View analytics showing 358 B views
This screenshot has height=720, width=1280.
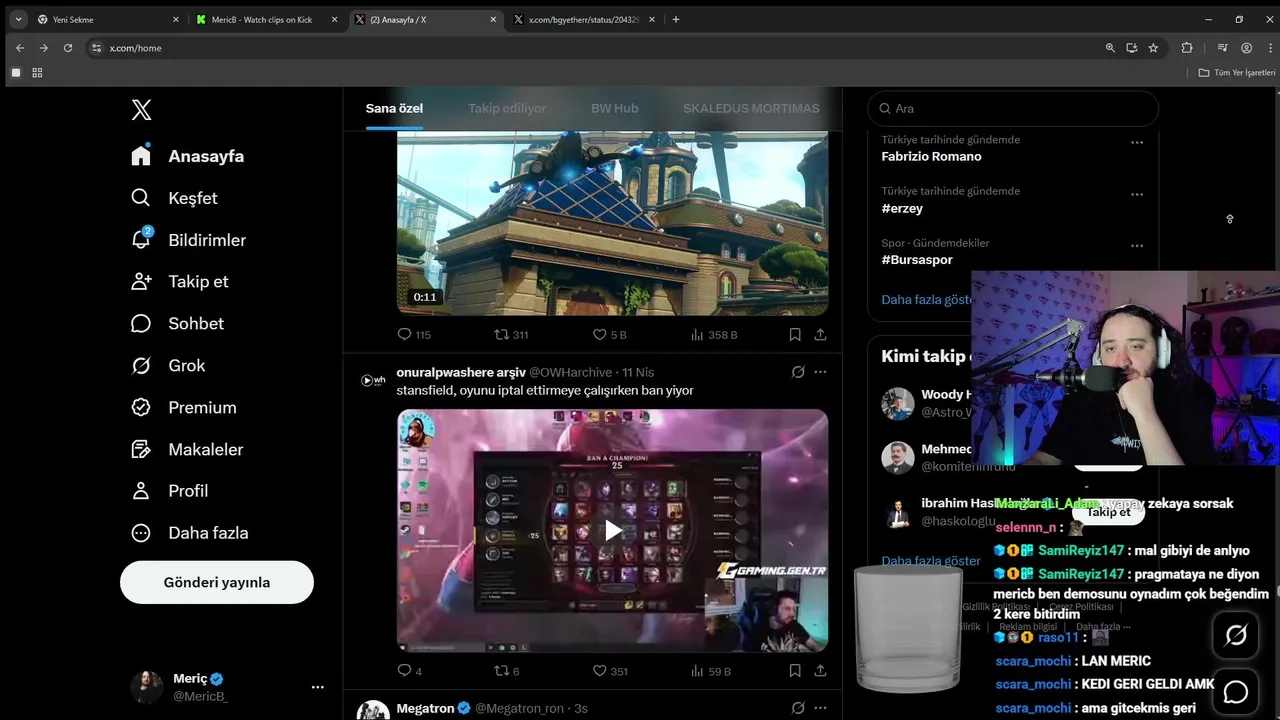[x=713, y=335]
